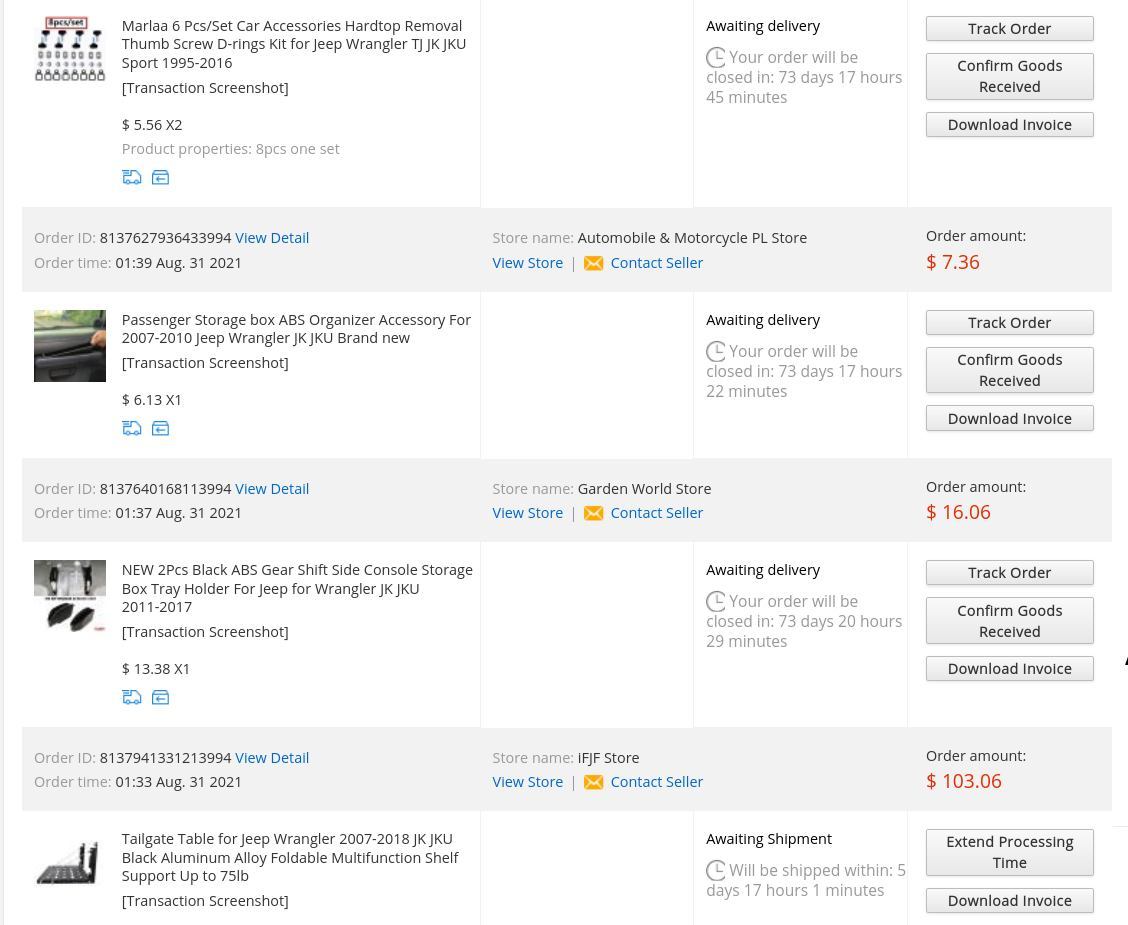Click the truck icon under Passenger Storage box item
The image size is (1128, 925).
click(x=132, y=428)
